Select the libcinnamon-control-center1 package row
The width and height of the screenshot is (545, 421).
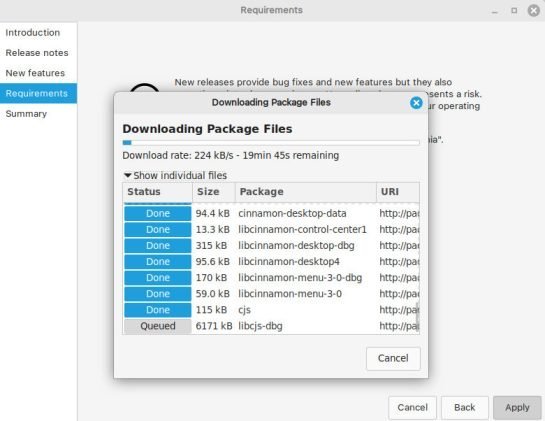tap(271, 229)
